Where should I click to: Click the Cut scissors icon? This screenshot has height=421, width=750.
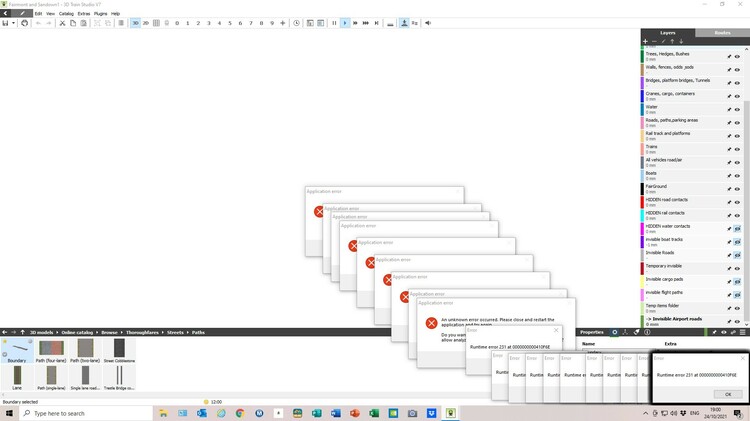62,23
